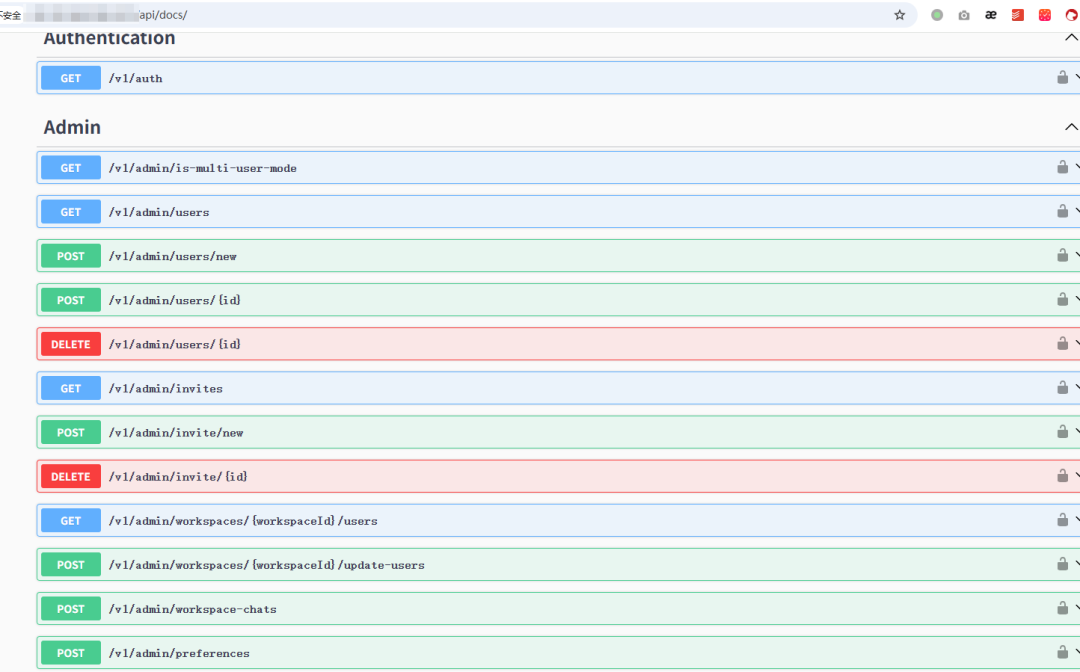1080x672 pixels.
Task: Click lock icon for /v1/admin/users/new endpoint
Action: coord(1062,255)
